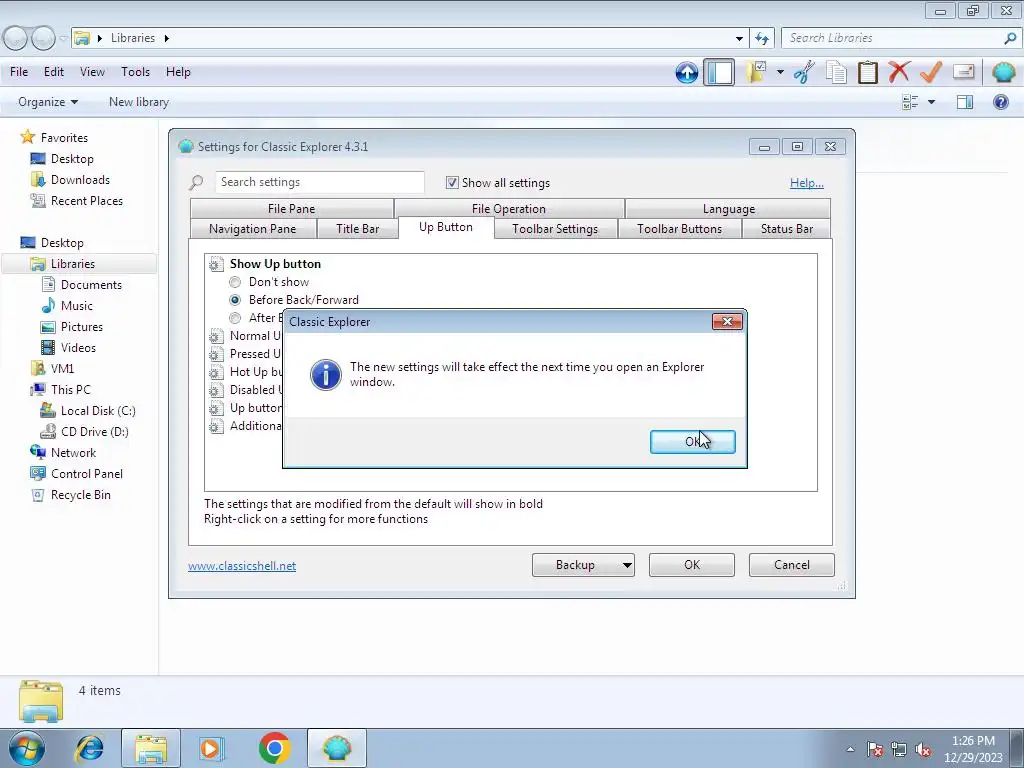Select Videos library in the tree
This screenshot has width=1024, height=768.
[x=78, y=347]
